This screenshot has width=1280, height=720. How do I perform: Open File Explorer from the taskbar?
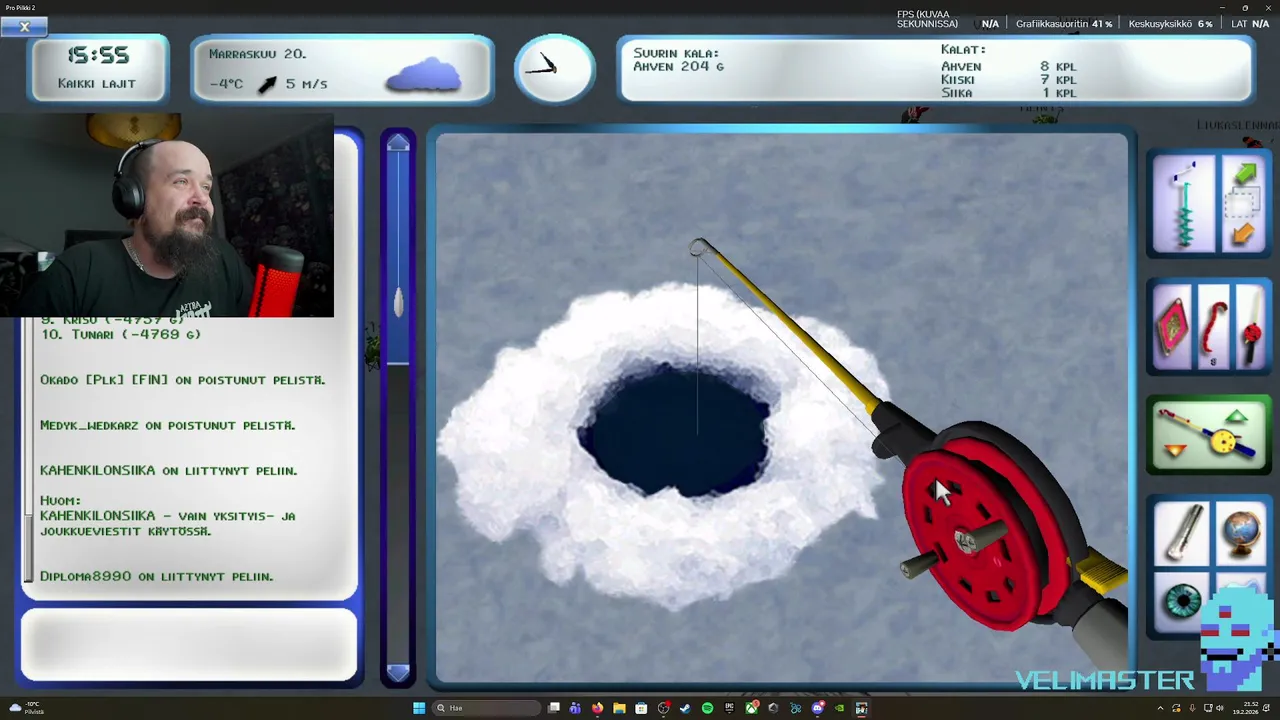(619, 708)
